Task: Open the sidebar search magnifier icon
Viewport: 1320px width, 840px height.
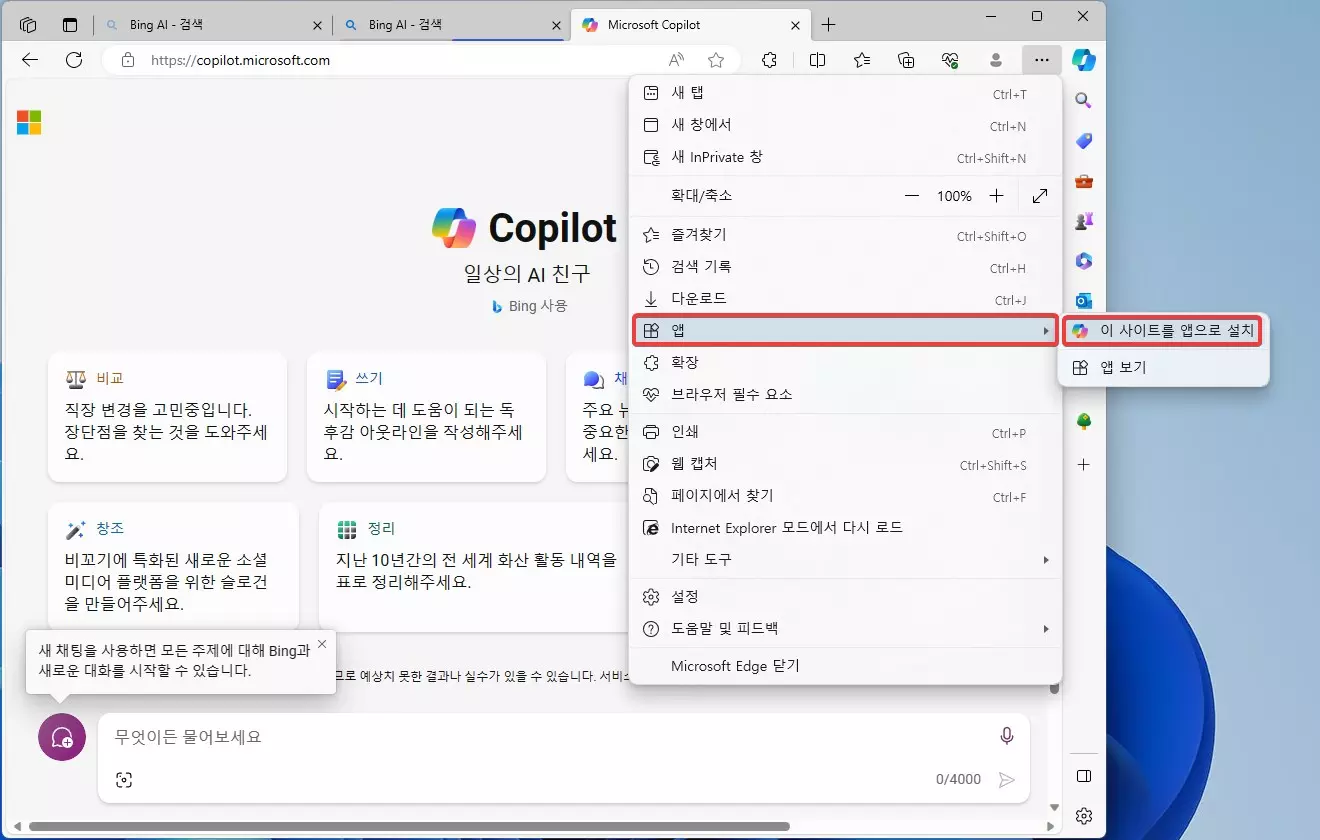Action: tap(1083, 101)
